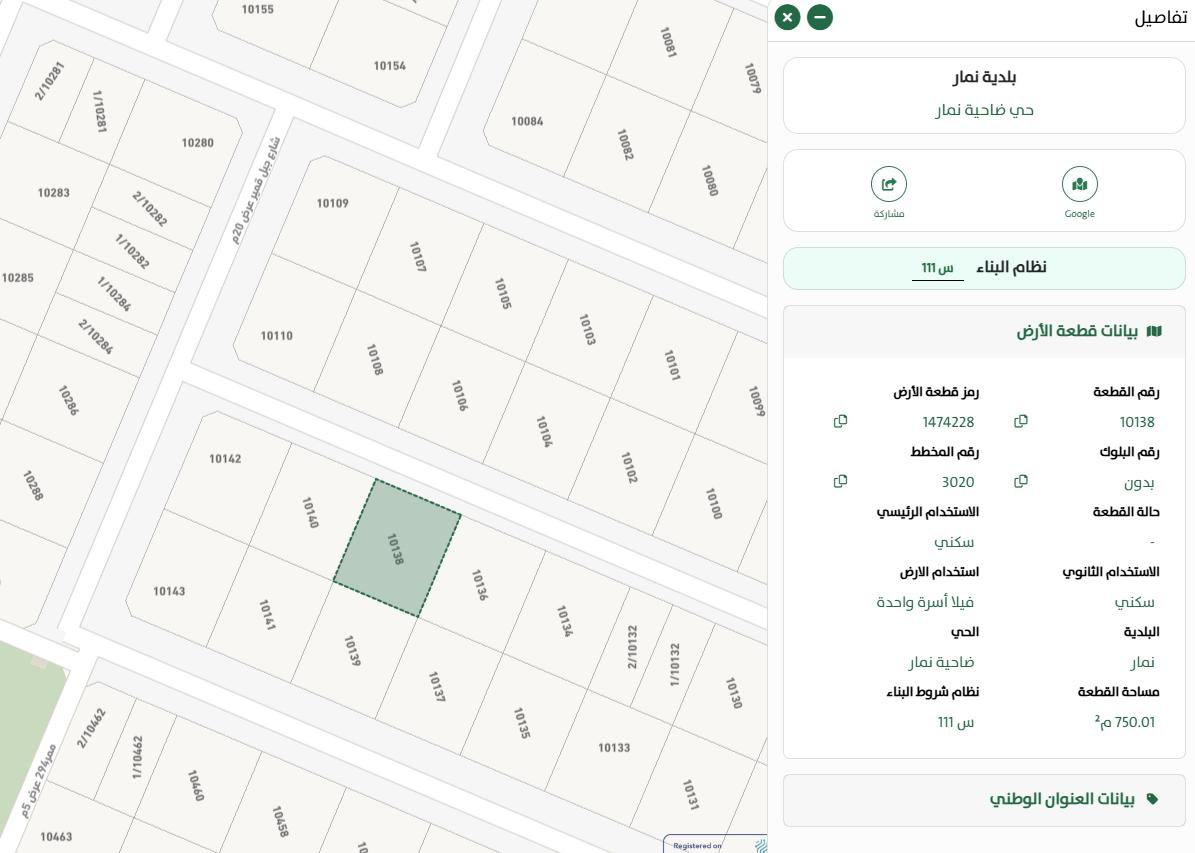
Task: Collapse the بيانات قطعة الأرض section
Action: point(984,332)
